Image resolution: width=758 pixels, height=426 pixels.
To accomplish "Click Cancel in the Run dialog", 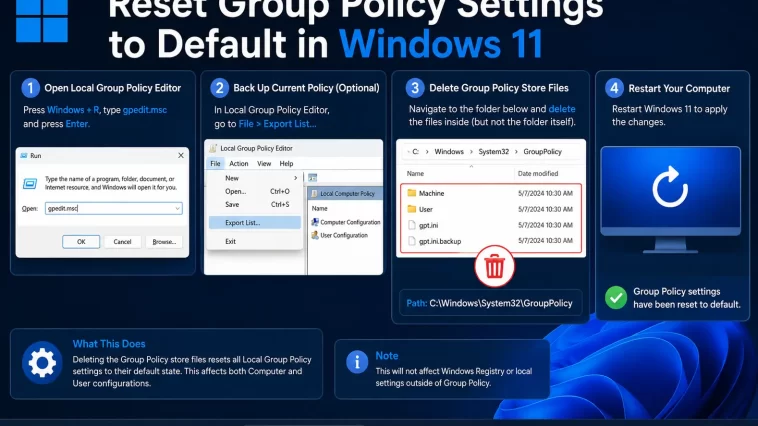I will (122, 242).
